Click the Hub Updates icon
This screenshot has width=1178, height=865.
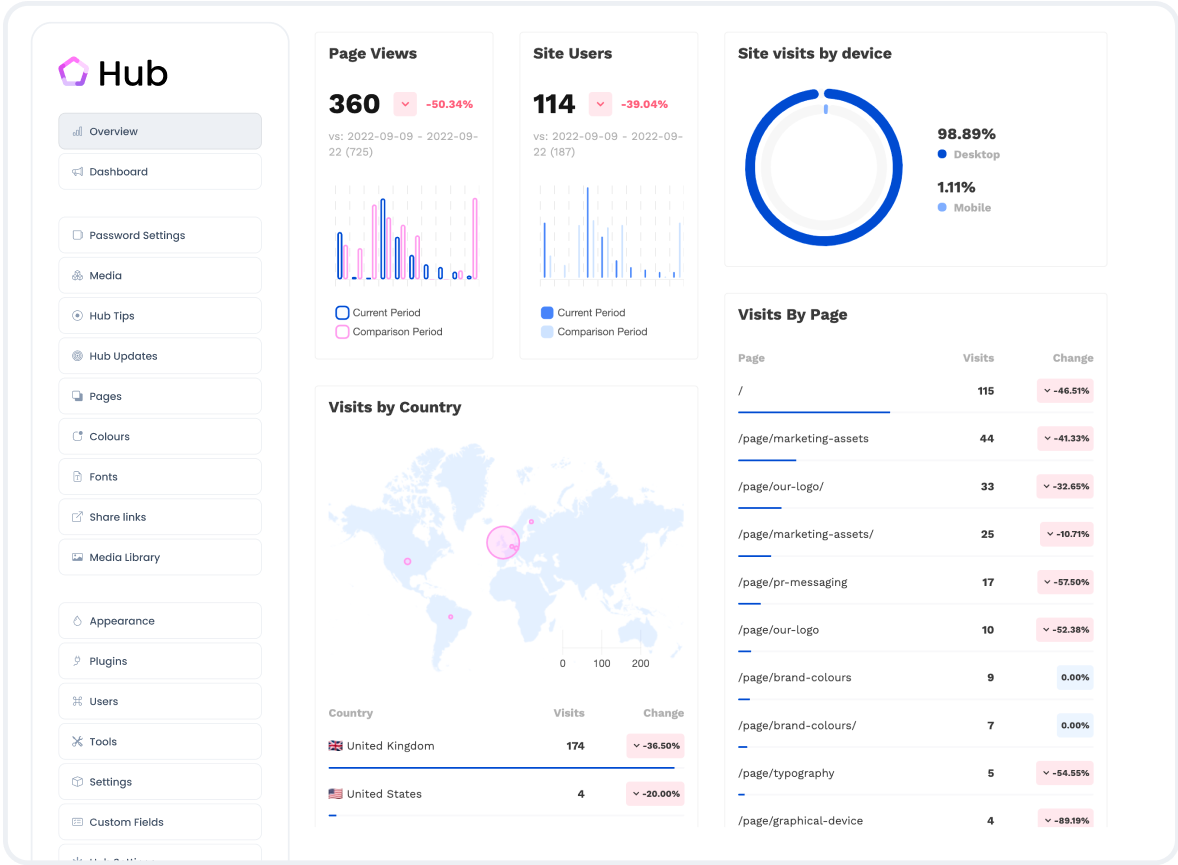coord(77,356)
